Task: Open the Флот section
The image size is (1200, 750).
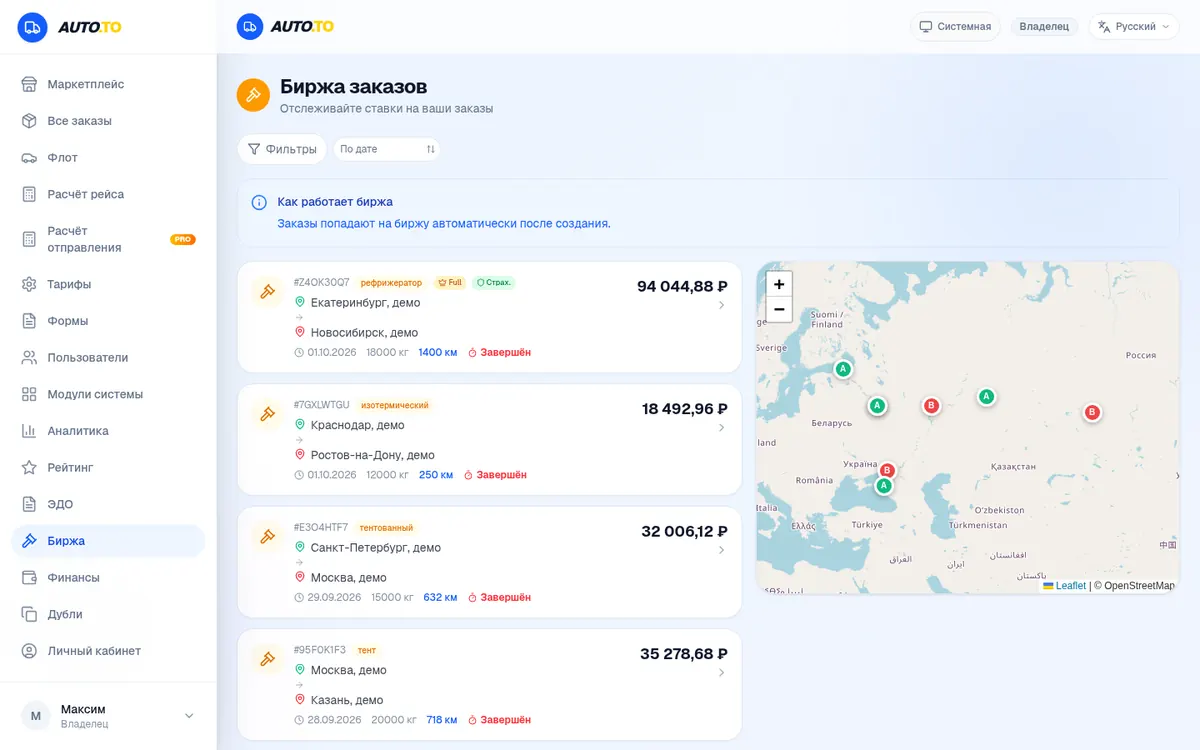Action: coord(108,158)
